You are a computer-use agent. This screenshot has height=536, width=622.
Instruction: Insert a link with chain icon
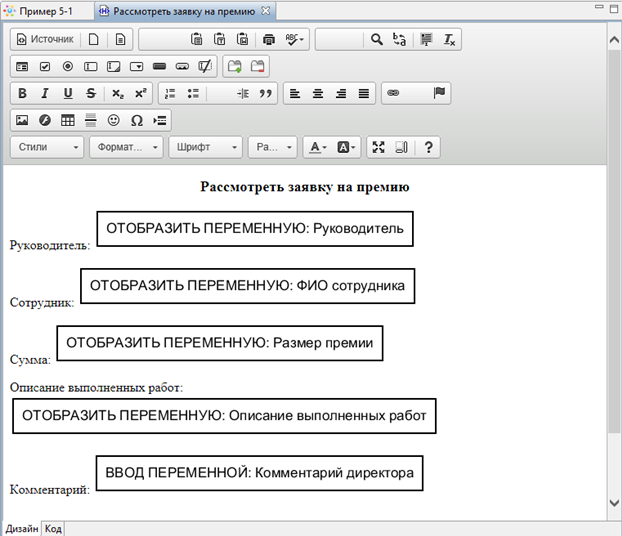393,93
